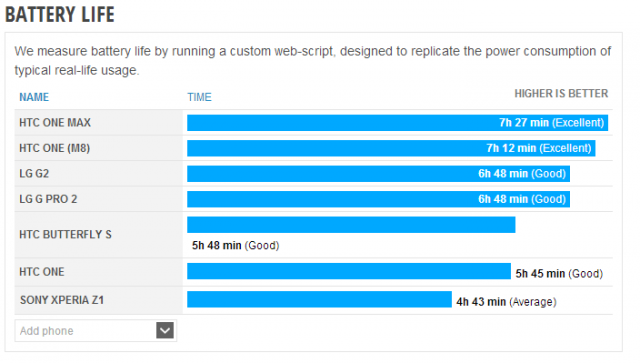Click the 5h 45 min (Good) label
640x363 pixels.
tap(559, 274)
